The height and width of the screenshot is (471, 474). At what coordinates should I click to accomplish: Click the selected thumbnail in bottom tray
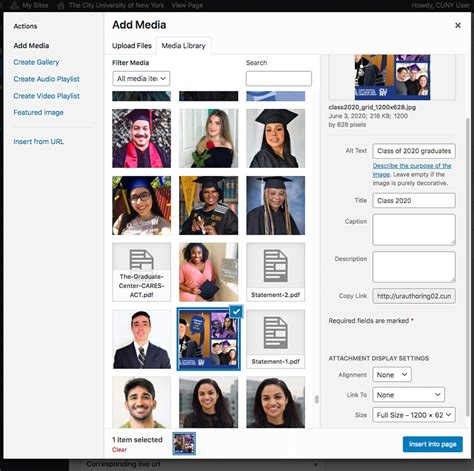point(184,444)
